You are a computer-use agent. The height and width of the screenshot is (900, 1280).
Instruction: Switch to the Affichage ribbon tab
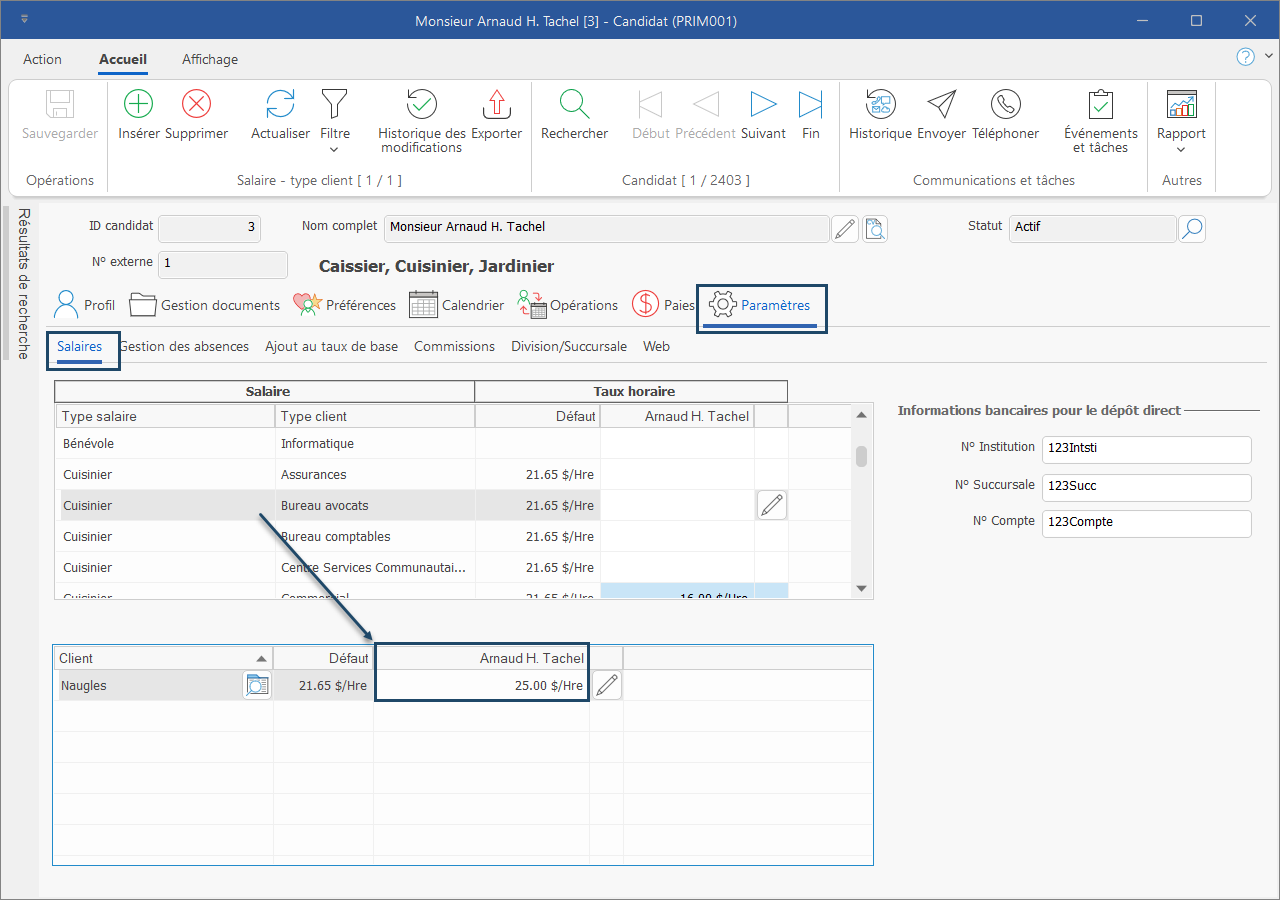[x=210, y=59]
